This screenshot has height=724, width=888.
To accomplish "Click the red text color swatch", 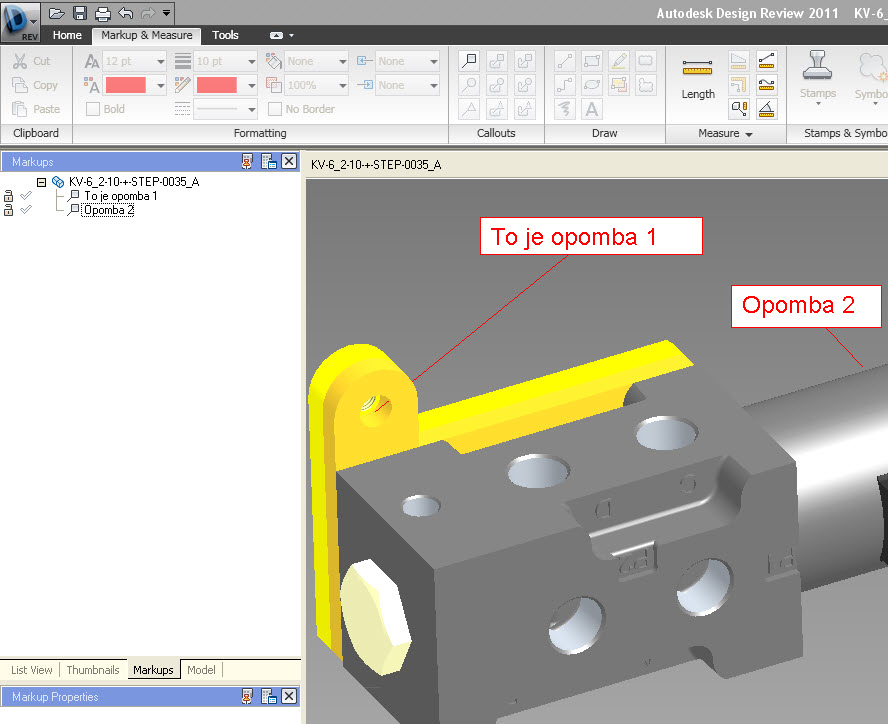I will [x=126, y=85].
